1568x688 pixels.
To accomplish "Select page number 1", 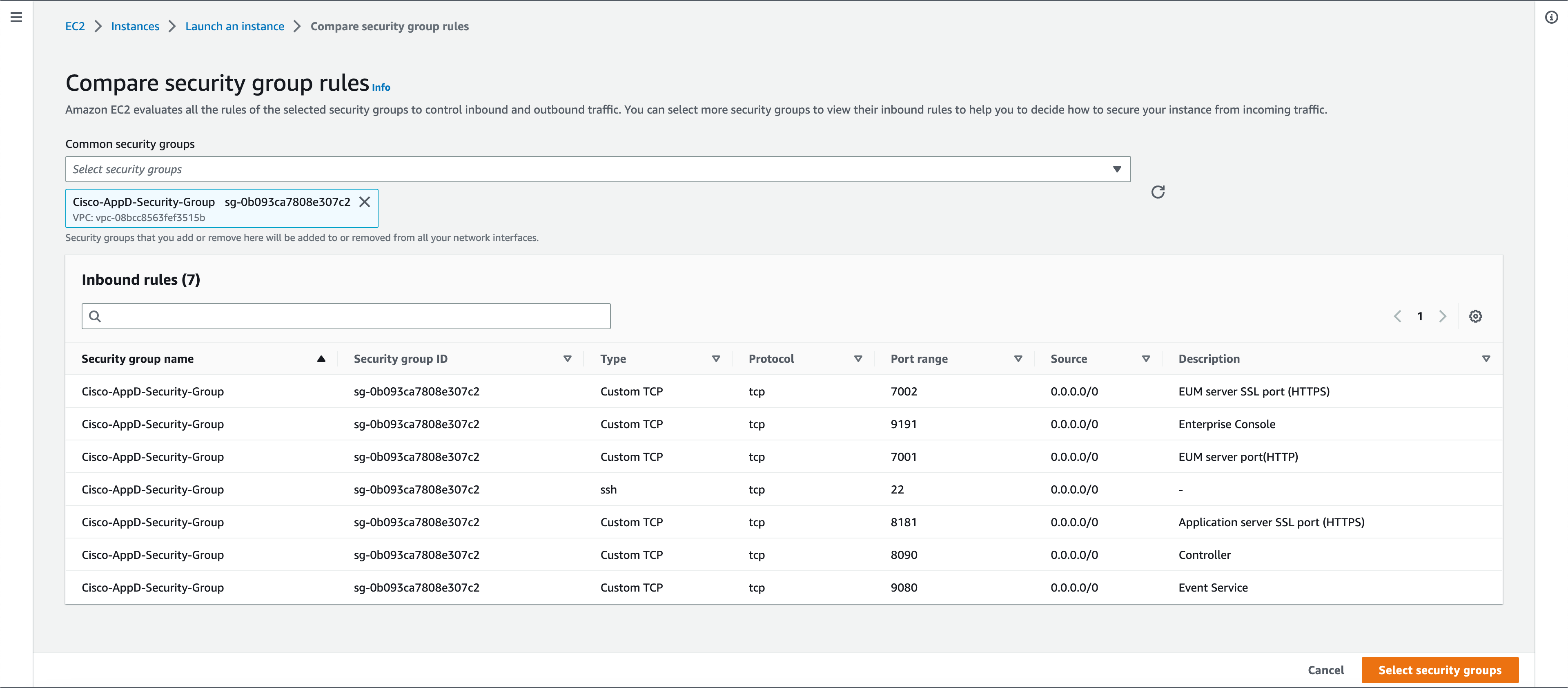I will [x=1420, y=316].
